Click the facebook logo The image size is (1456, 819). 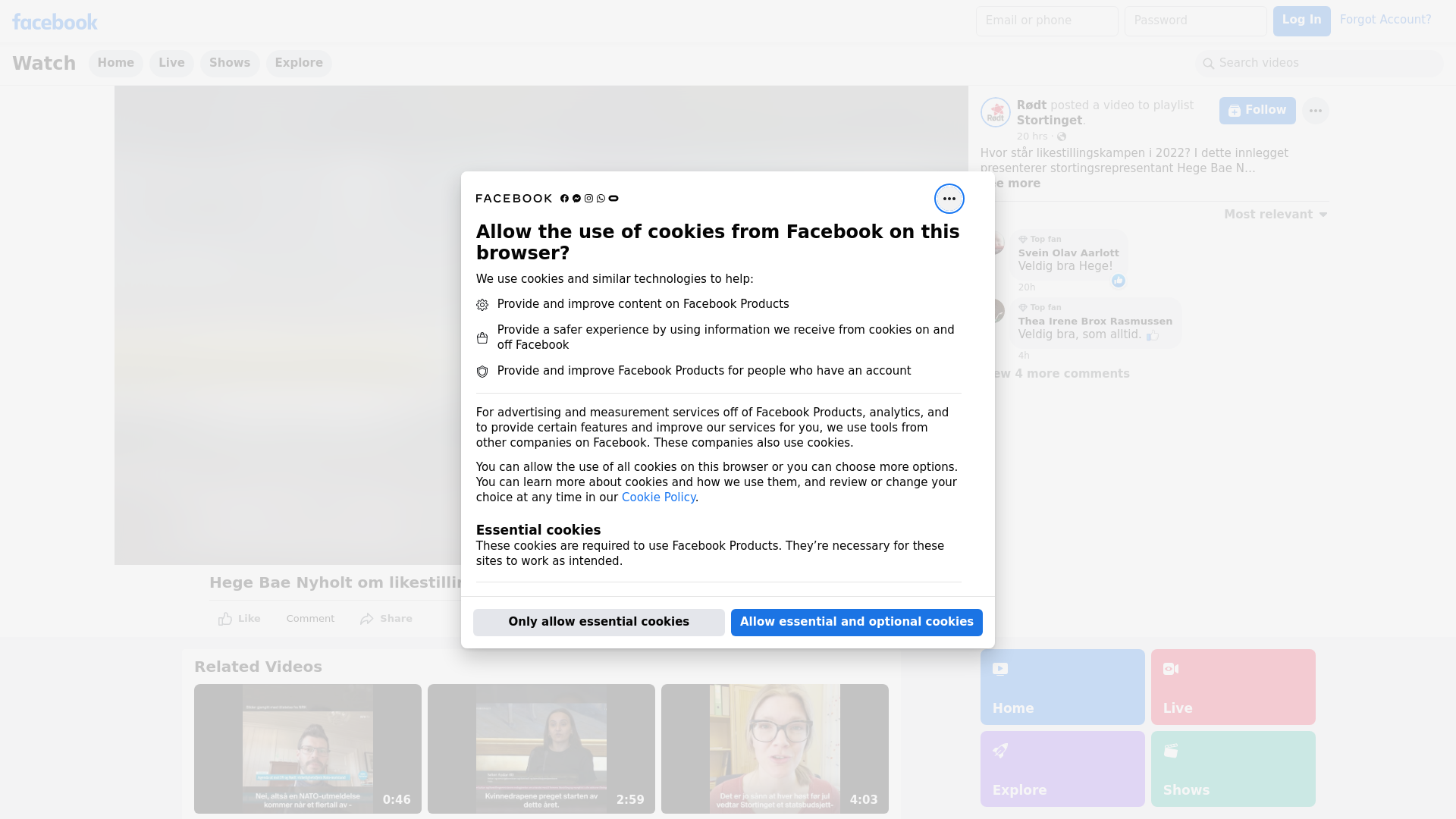55,22
